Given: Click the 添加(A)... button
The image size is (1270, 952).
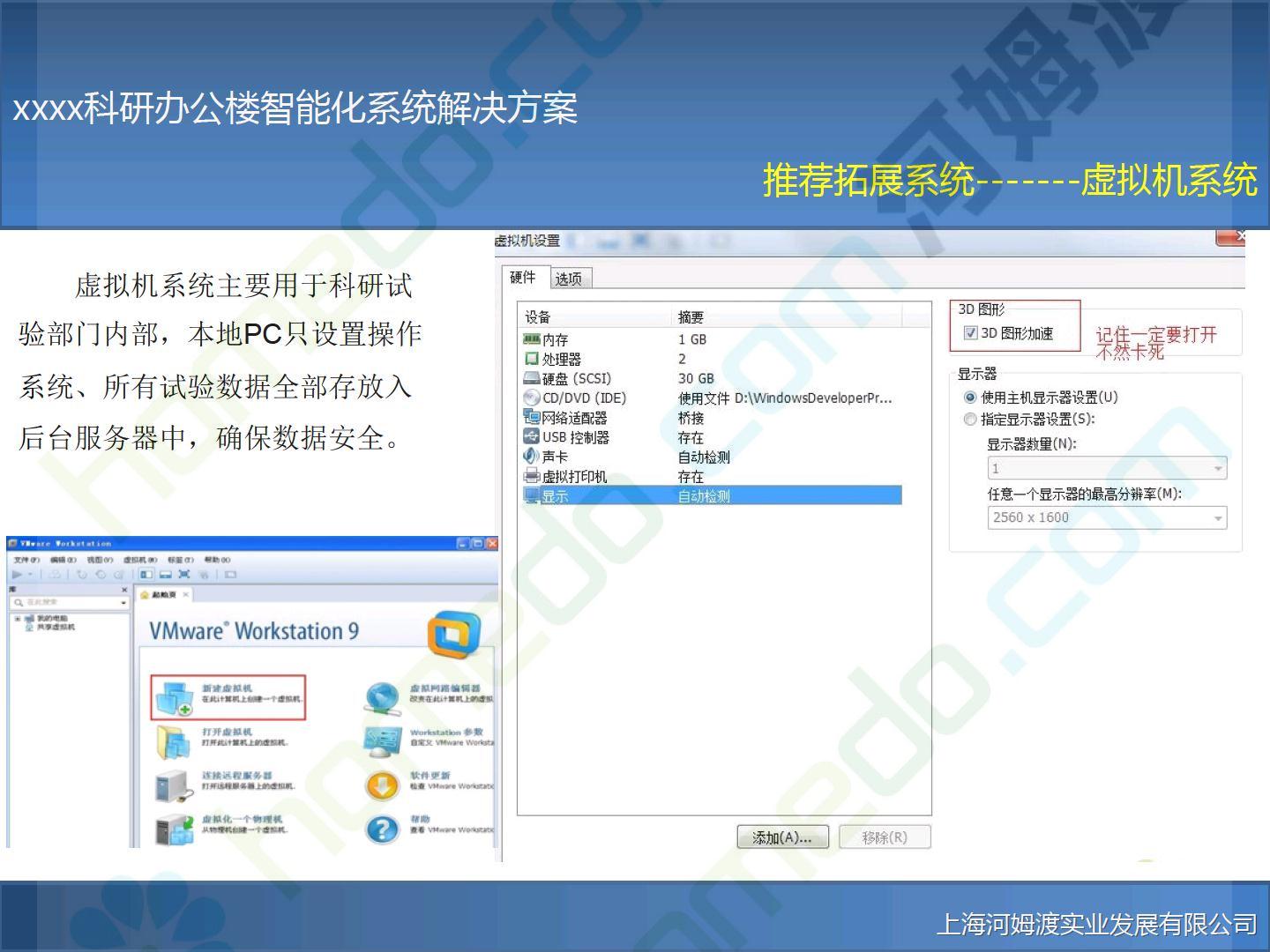Looking at the screenshot, I should 782,837.
